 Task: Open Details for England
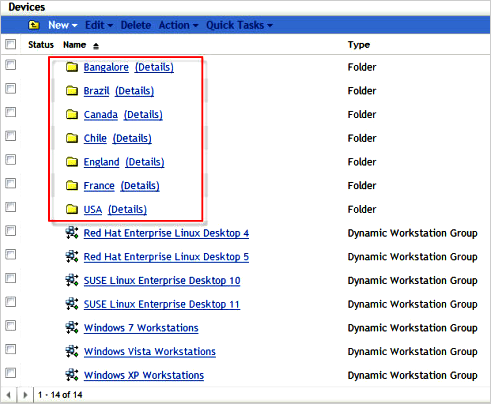click(145, 162)
